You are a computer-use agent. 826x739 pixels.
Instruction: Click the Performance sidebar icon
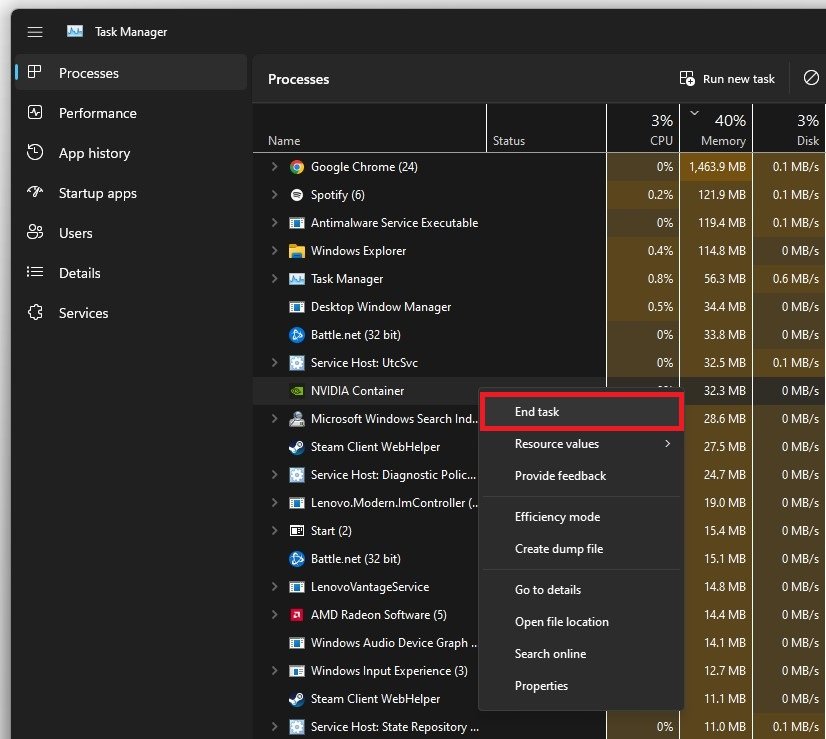point(35,113)
